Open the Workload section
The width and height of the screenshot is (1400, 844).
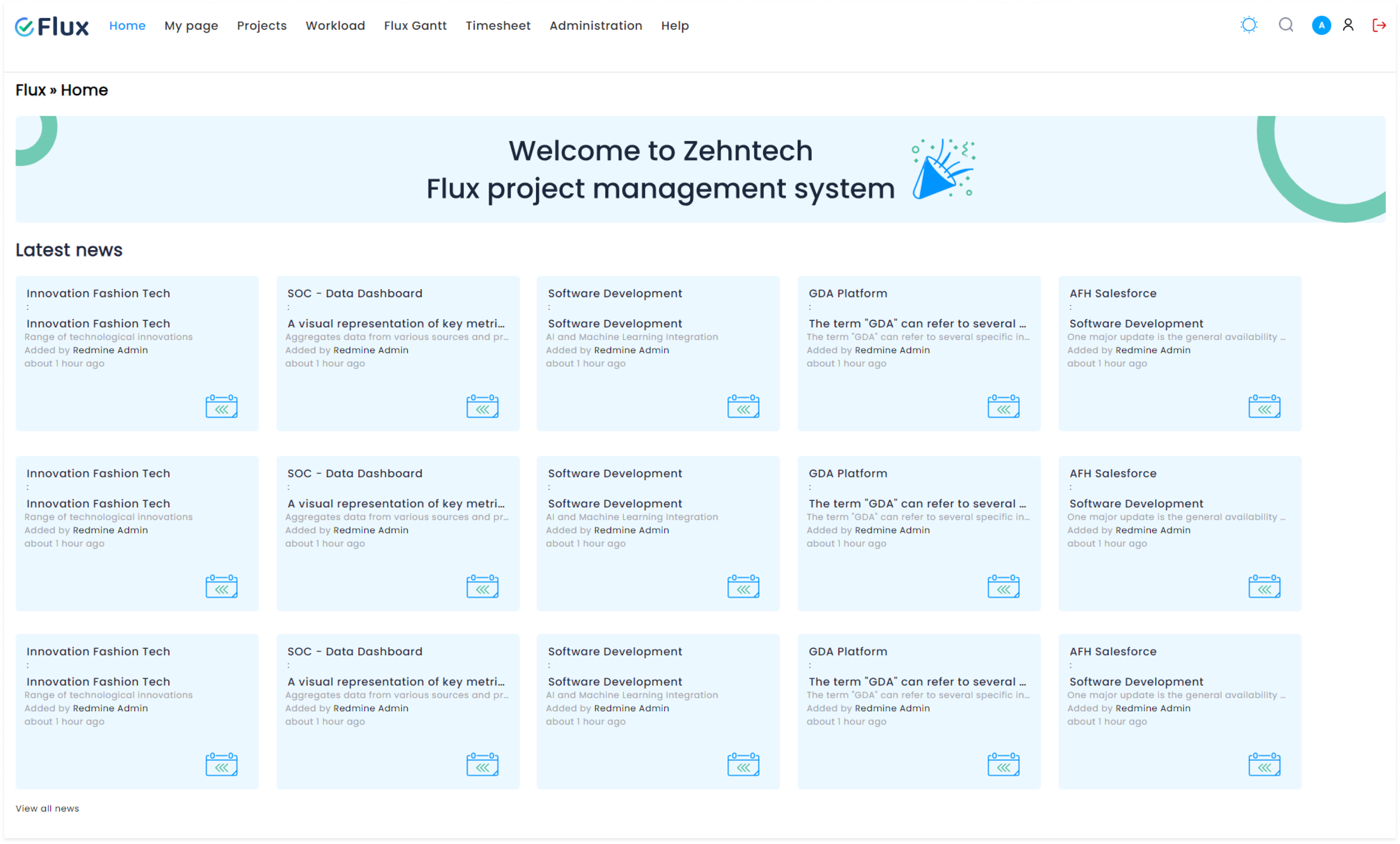coord(335,26)
